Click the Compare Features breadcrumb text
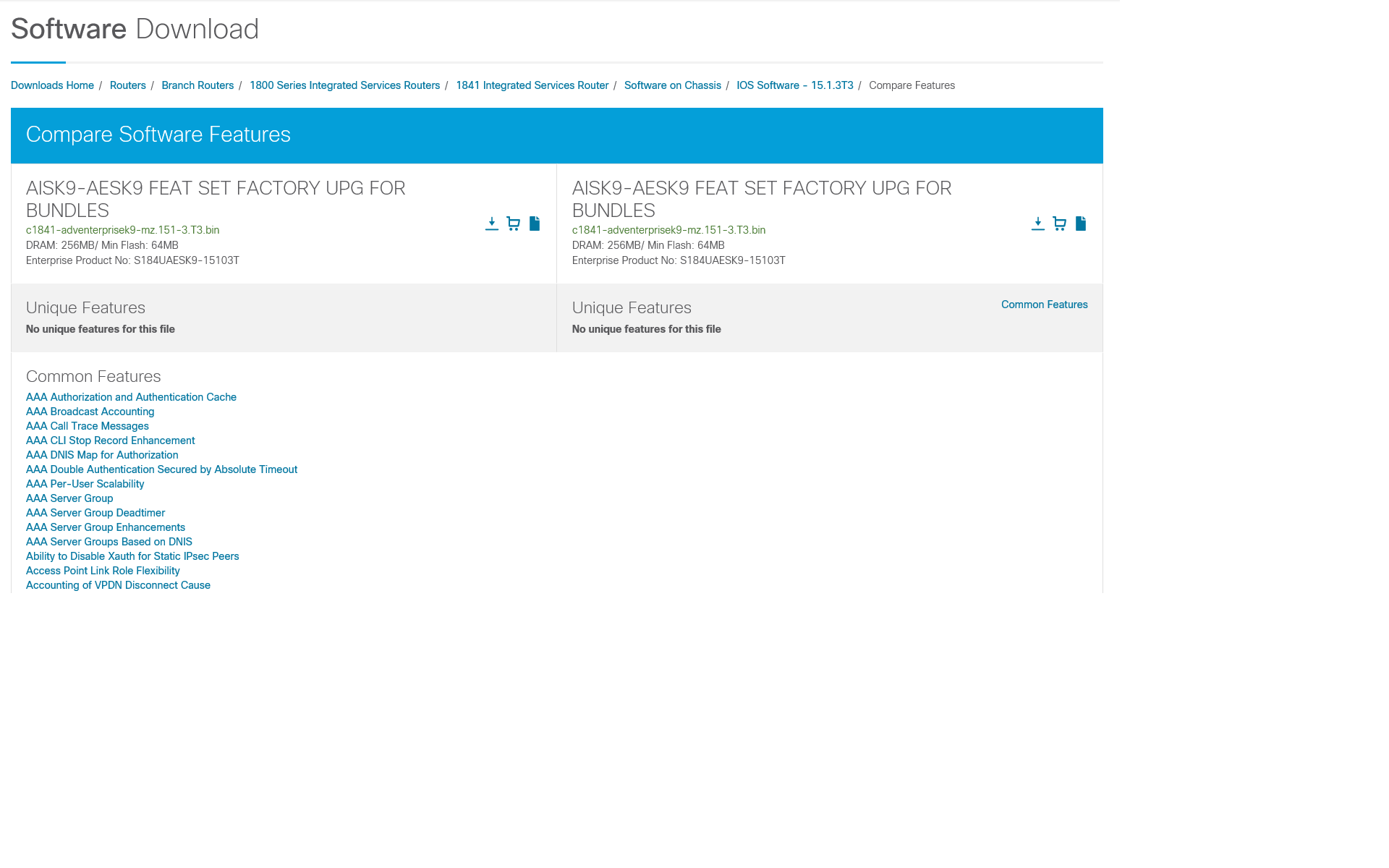 912,85
